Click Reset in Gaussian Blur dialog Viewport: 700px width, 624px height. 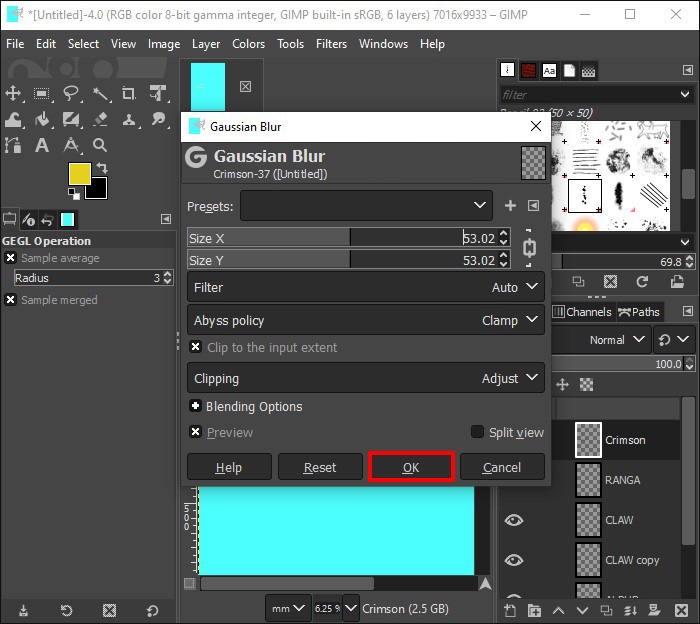(x=320, y=467)
